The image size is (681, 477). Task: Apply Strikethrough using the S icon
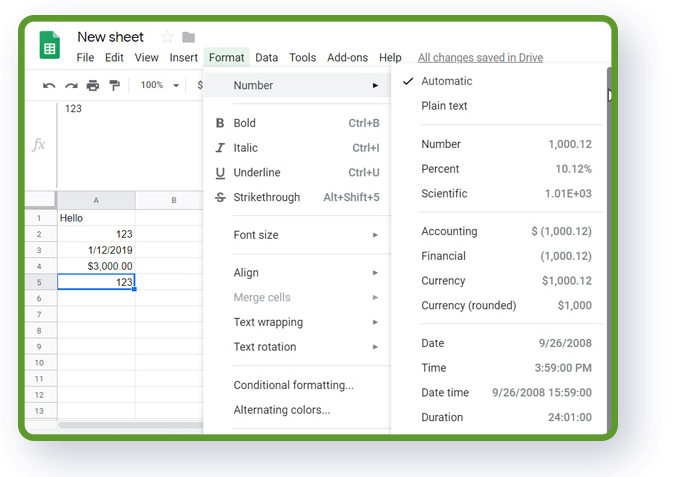click(220, 197)
